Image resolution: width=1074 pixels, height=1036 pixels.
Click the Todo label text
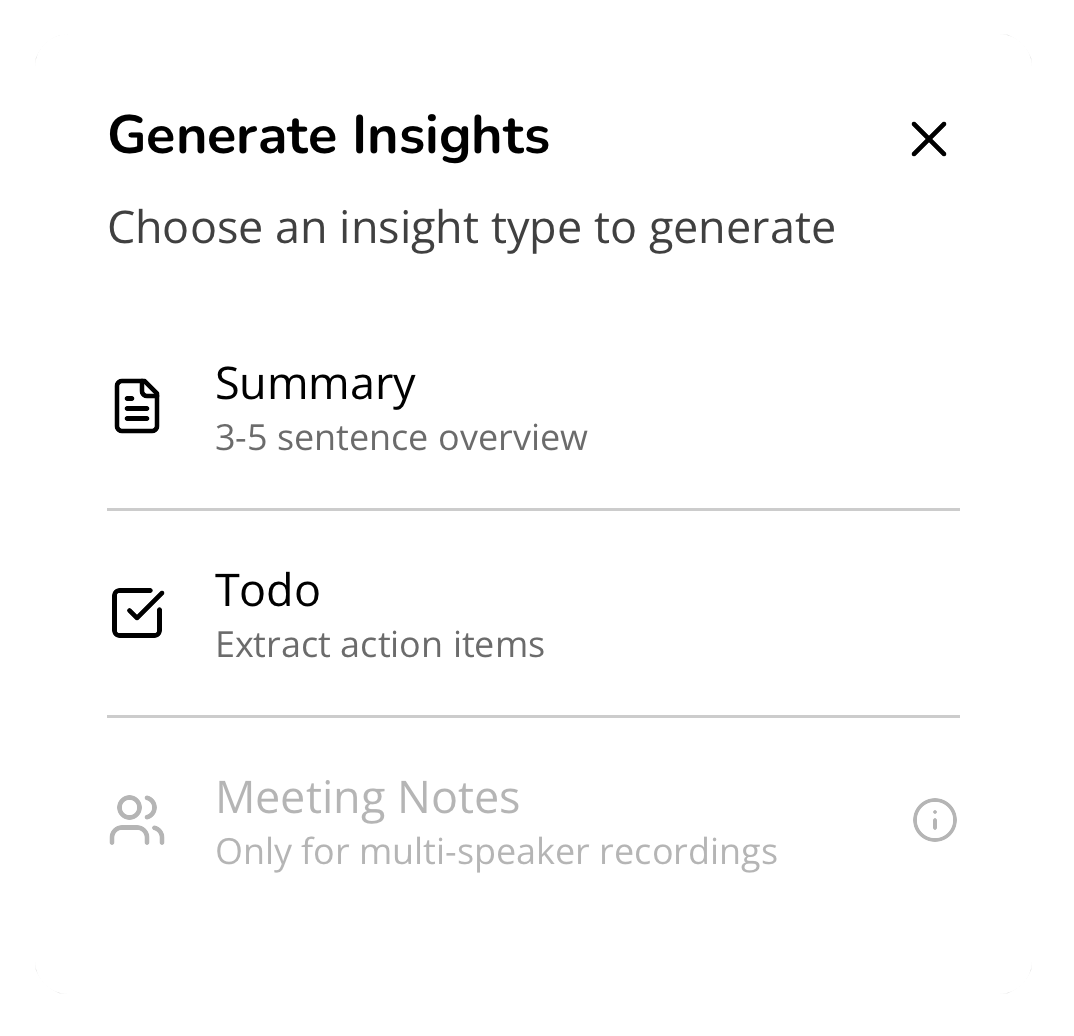267,590
